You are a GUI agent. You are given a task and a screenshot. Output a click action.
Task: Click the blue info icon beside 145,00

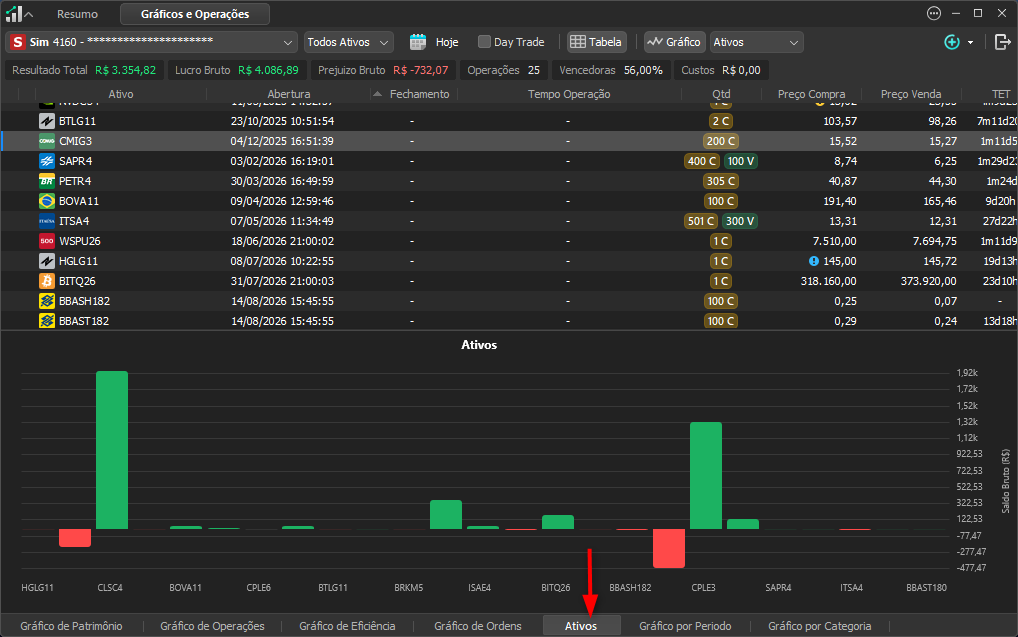(813, 261)
